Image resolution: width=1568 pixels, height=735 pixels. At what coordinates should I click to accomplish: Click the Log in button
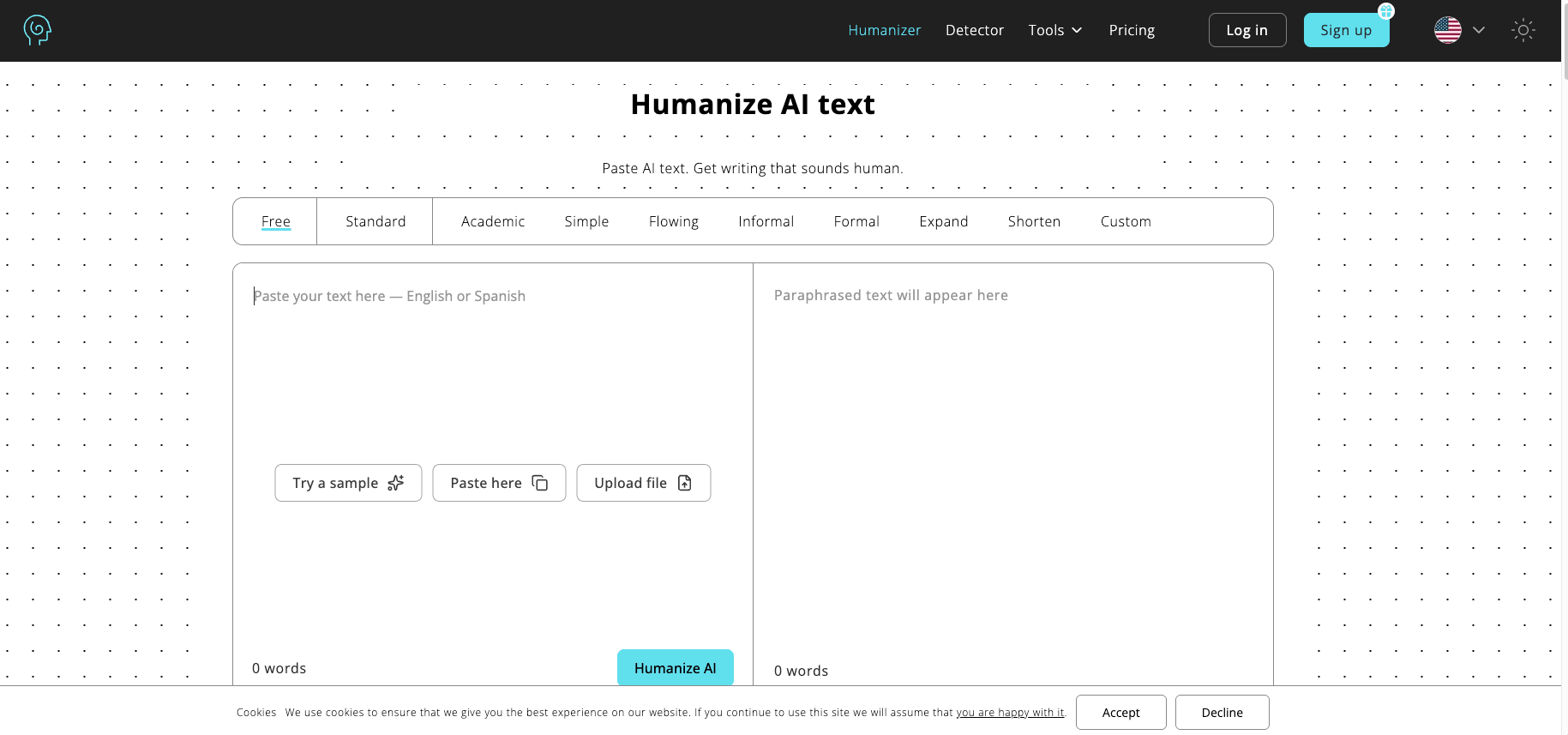1247,30
